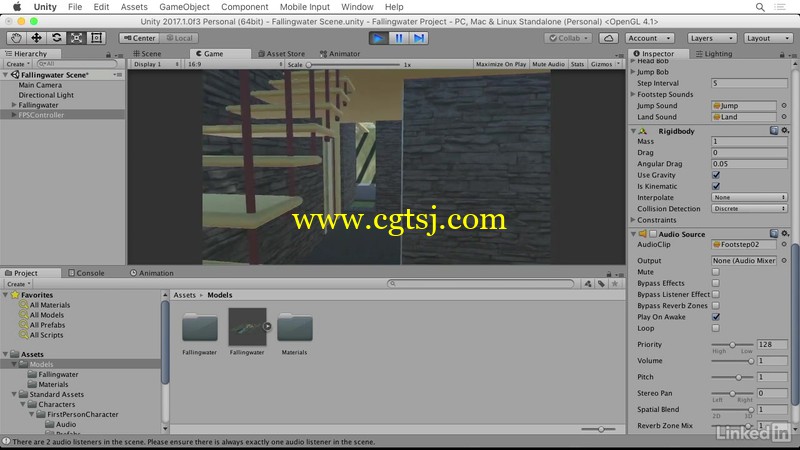Open the GameObject menu

pyautogui.click(x=184, y=7)
